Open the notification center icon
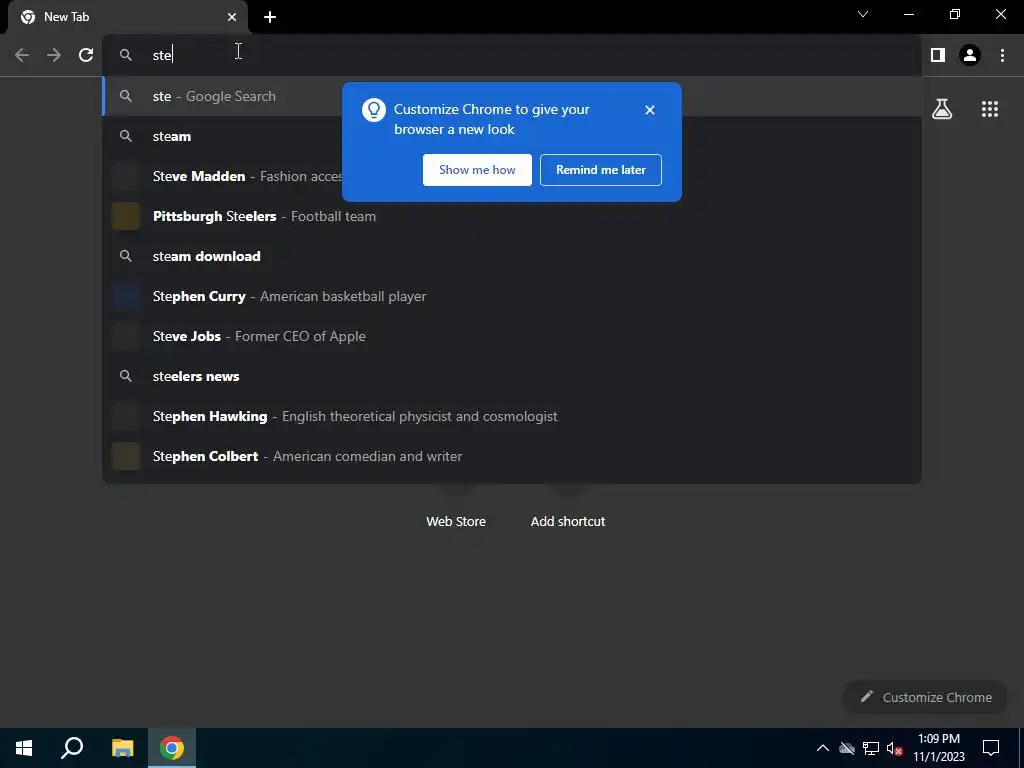Image resolution: width=1024 pixels, height=768 pixels. [x=991, y=748]
